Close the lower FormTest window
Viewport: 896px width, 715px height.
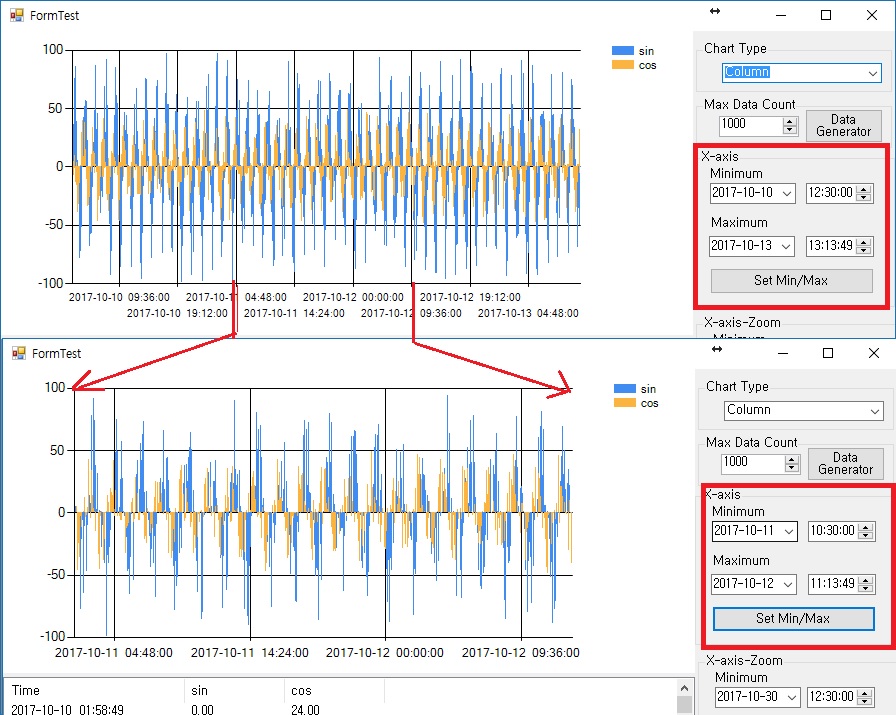pyautogui.click(x=874, y=353)
